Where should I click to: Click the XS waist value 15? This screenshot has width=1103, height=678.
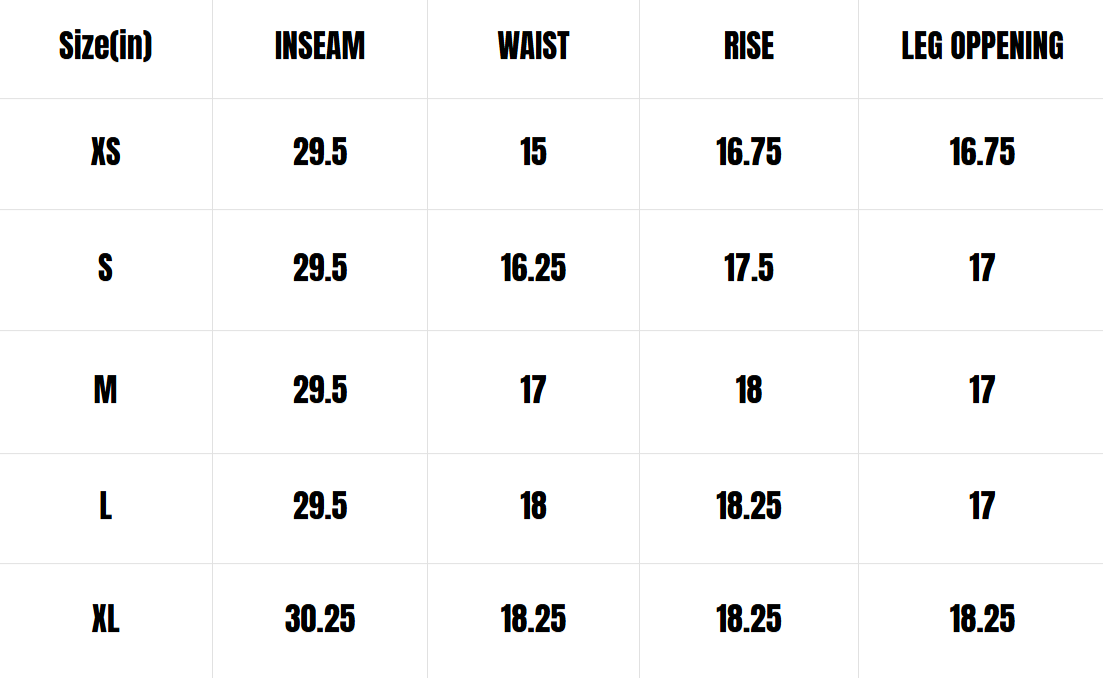click(x=533, y=153)
